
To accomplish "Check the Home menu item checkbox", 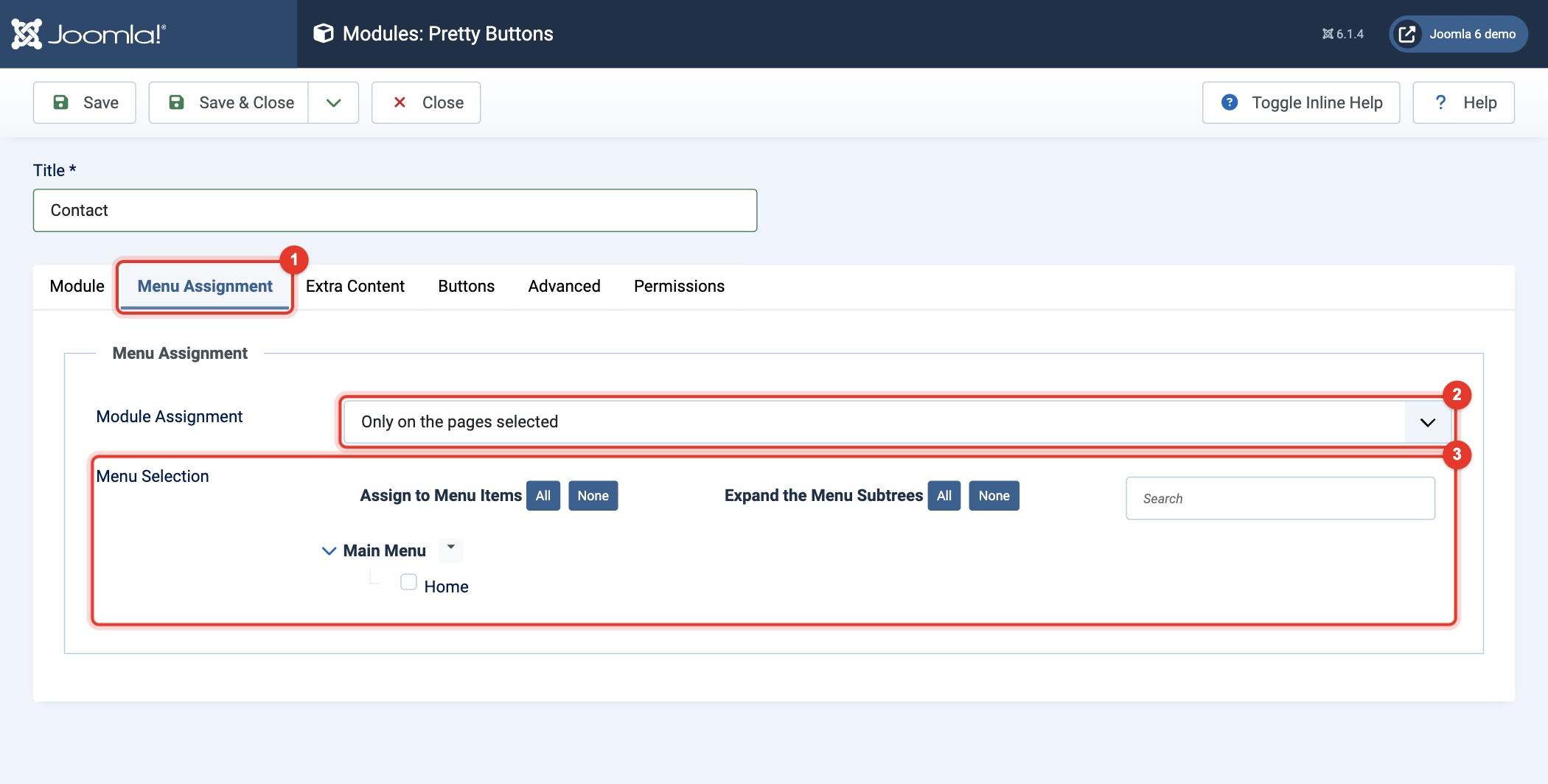I will click(x=408, y=582).
